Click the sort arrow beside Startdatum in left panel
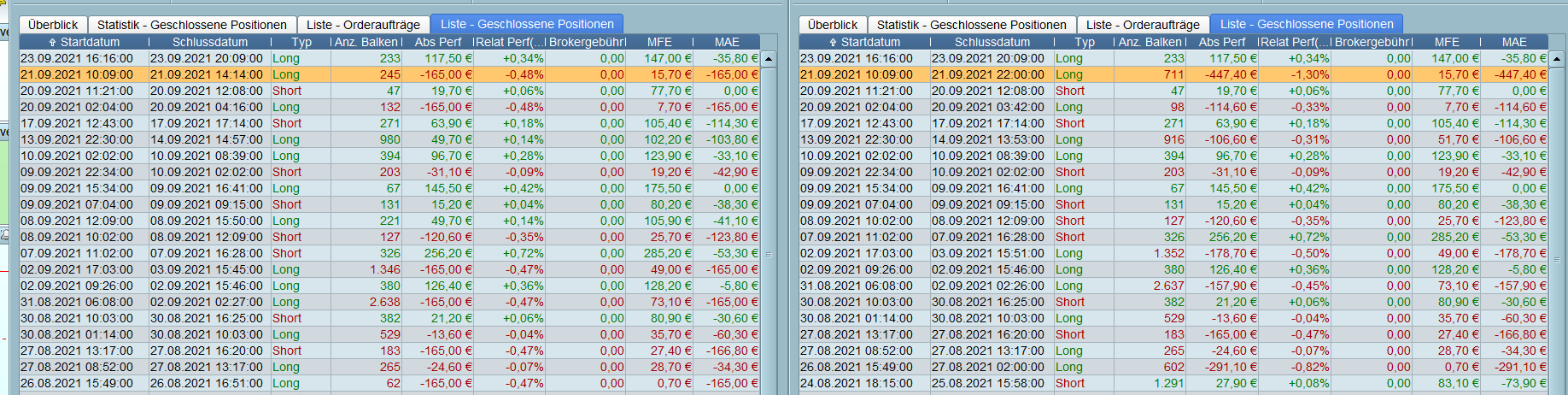1568x395 pixels. [x=53, y=42]
